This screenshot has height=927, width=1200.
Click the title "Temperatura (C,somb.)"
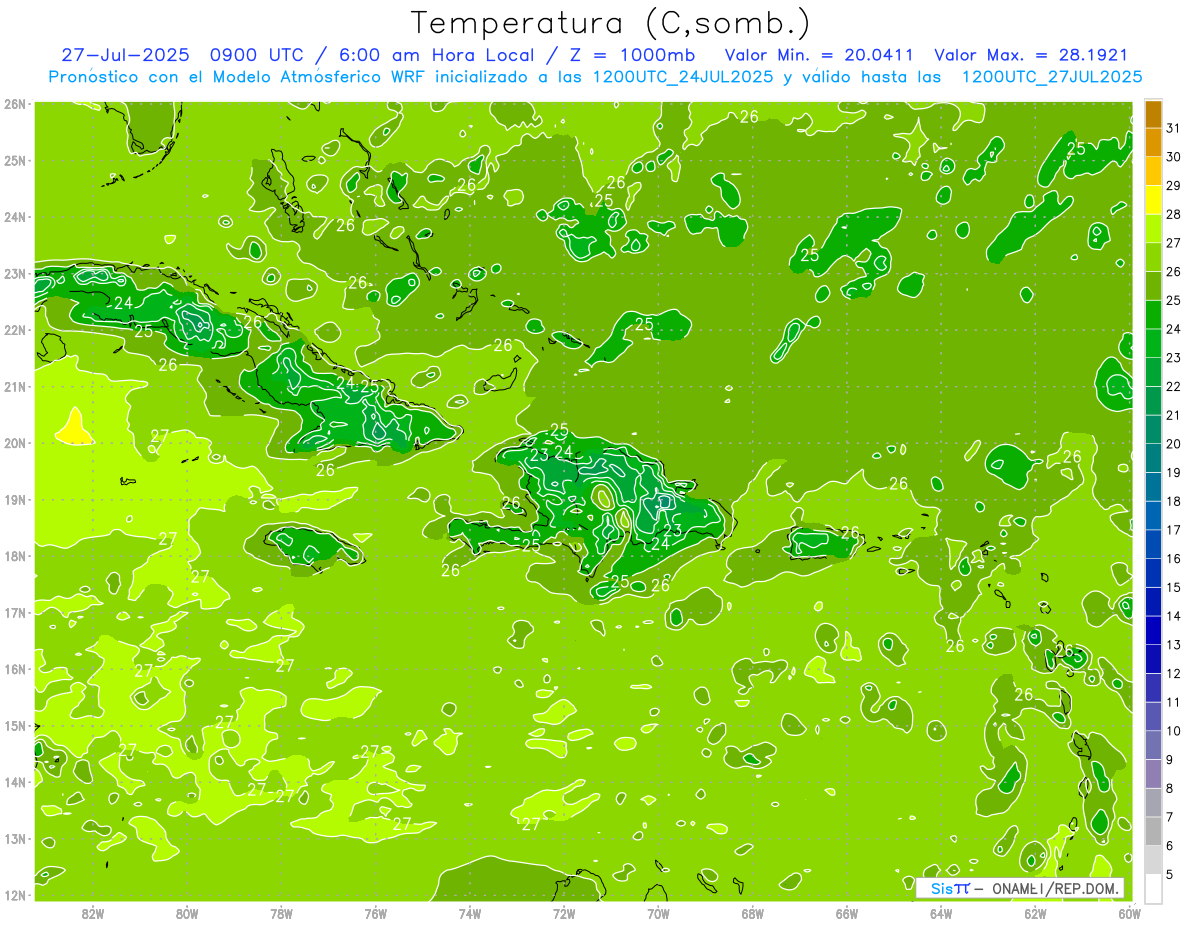tap(610, 24)
